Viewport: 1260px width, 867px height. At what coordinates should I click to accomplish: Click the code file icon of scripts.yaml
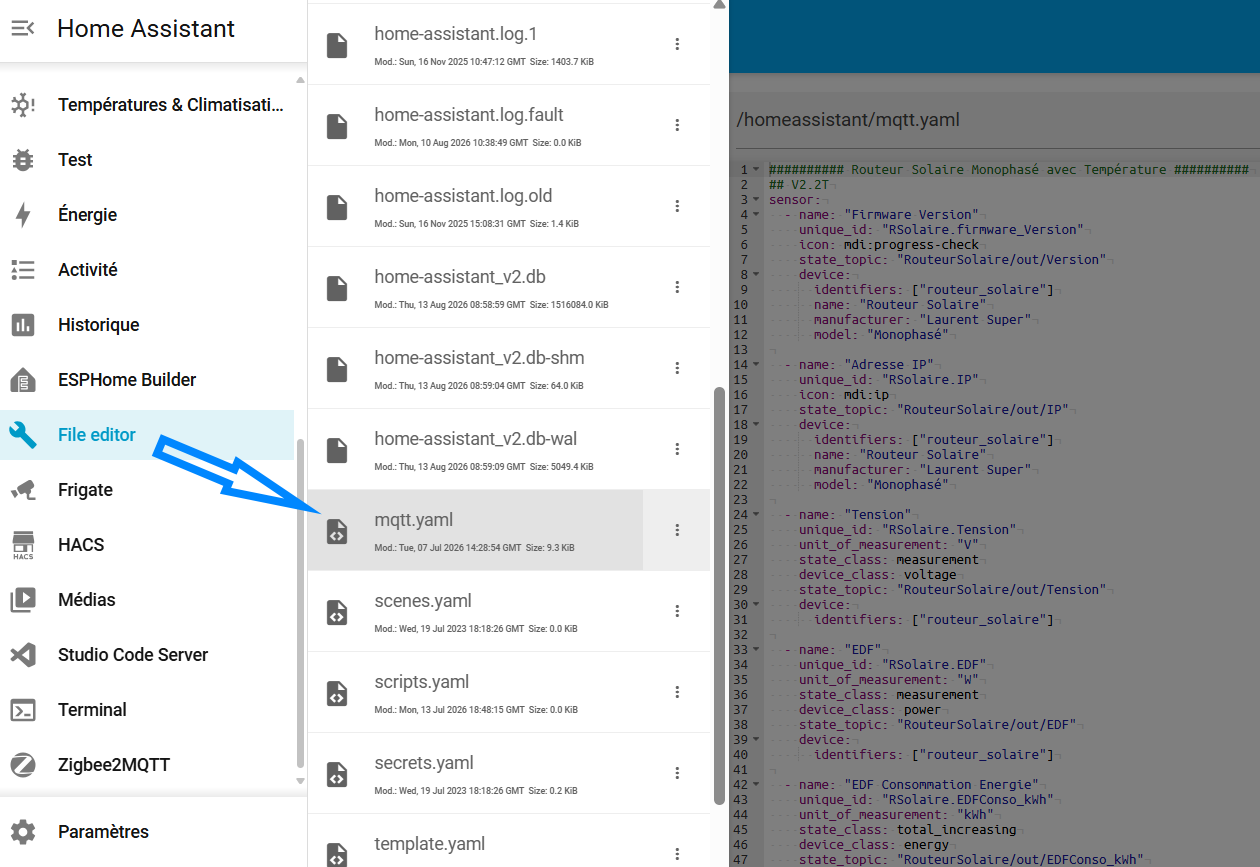(x=337, y=693)
